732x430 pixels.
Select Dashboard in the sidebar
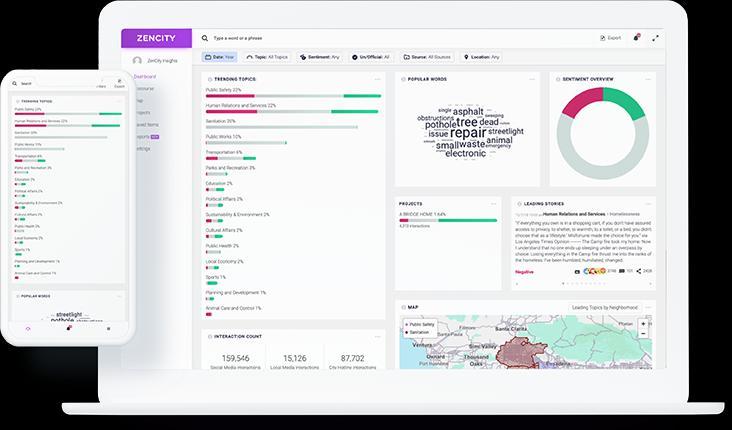pos(144,76)
